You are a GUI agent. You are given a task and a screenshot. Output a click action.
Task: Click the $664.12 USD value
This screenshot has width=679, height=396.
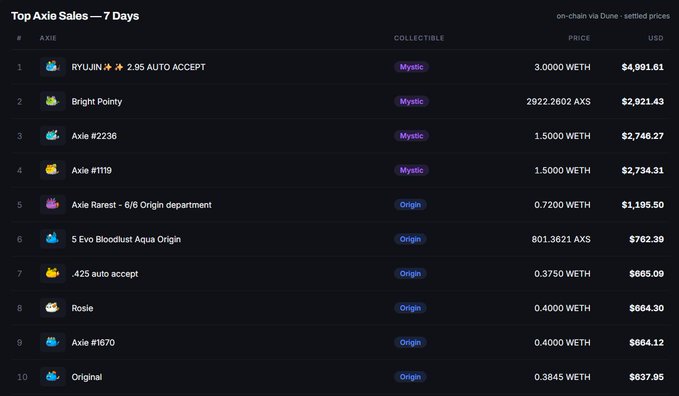click(647, 342)
